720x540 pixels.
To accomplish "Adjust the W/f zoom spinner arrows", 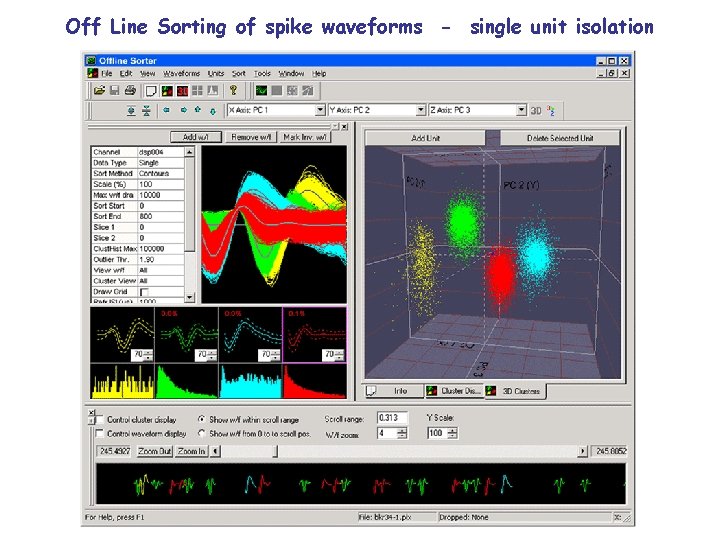I will (x=402, y=433).
